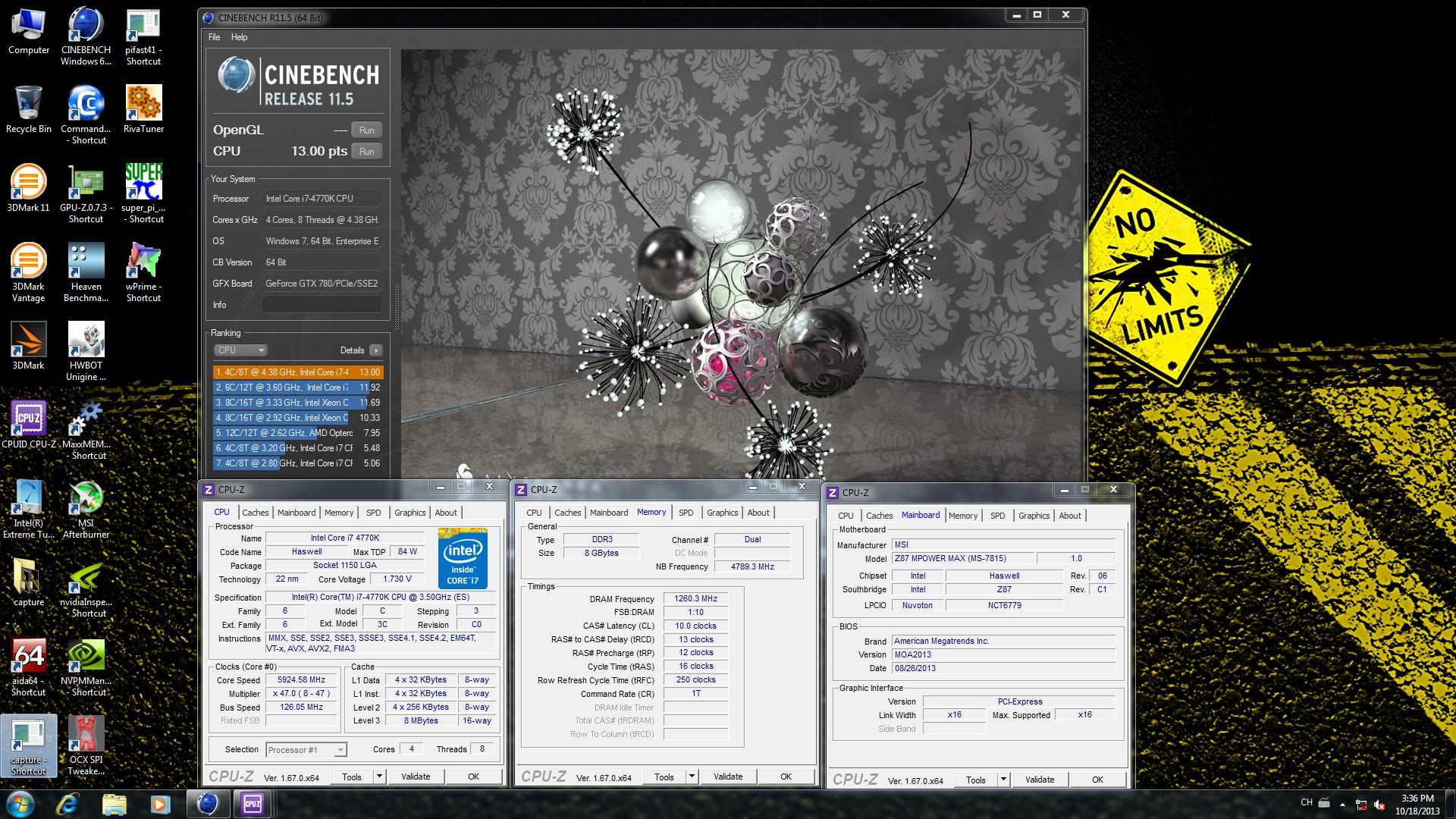This screenshot has height=819, width=1456.
Task: Open the Windows Start menu
Action: 20,804
